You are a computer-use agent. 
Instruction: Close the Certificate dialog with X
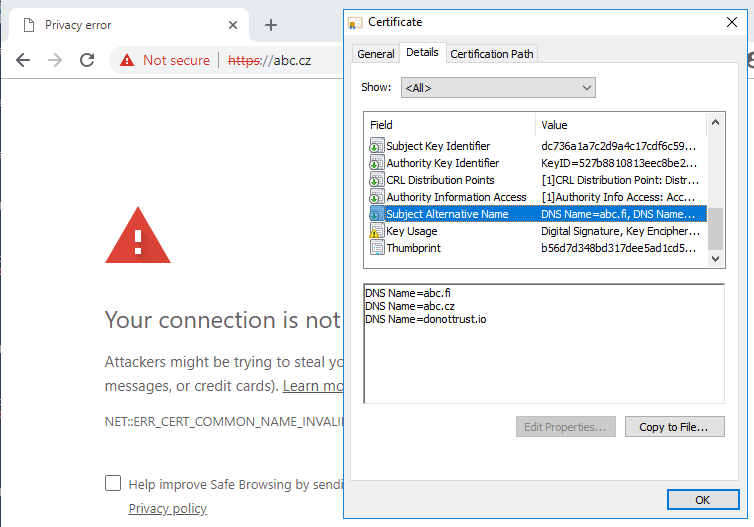click(731, 22)
